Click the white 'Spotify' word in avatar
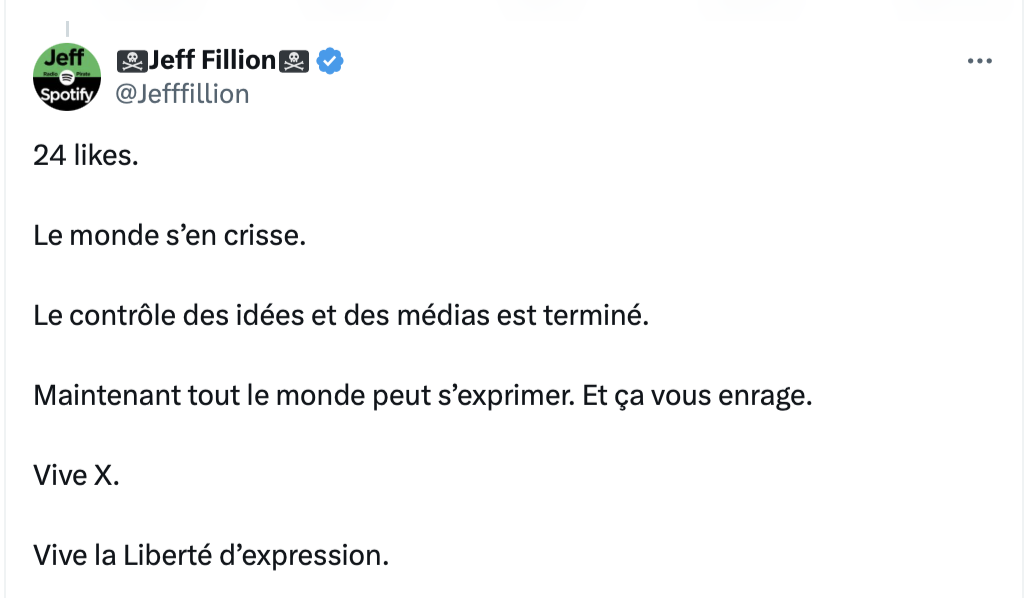The image size is (1032, 598). (x=66, y=95)
